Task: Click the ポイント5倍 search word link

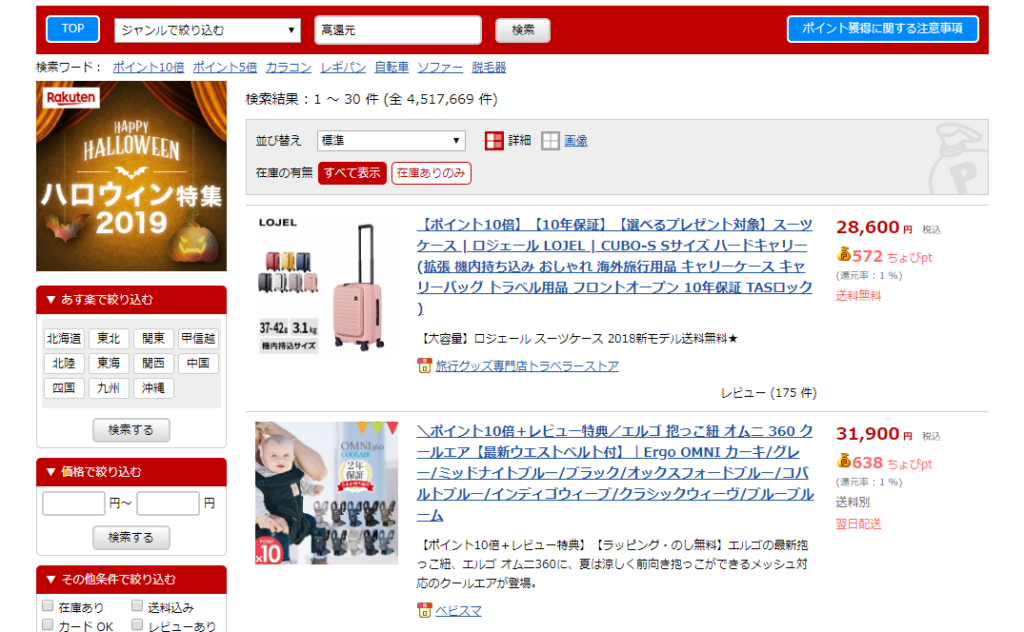Action: [225, 67]
